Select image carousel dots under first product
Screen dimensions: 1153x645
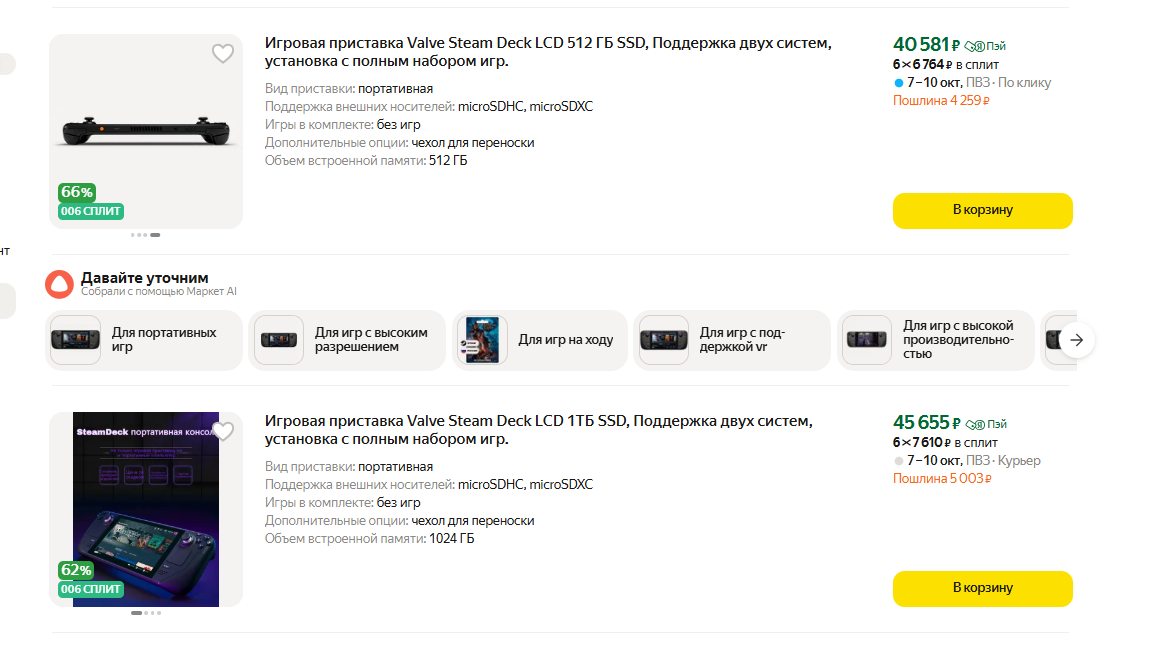click(146, 235)
